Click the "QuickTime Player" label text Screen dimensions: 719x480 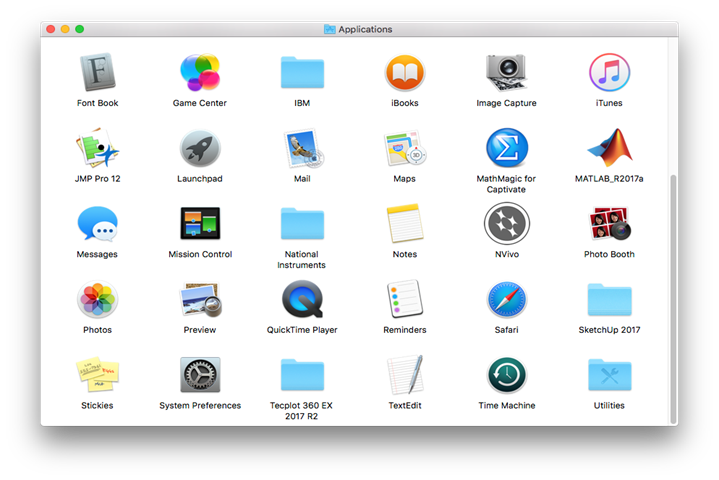coord(302,330)
